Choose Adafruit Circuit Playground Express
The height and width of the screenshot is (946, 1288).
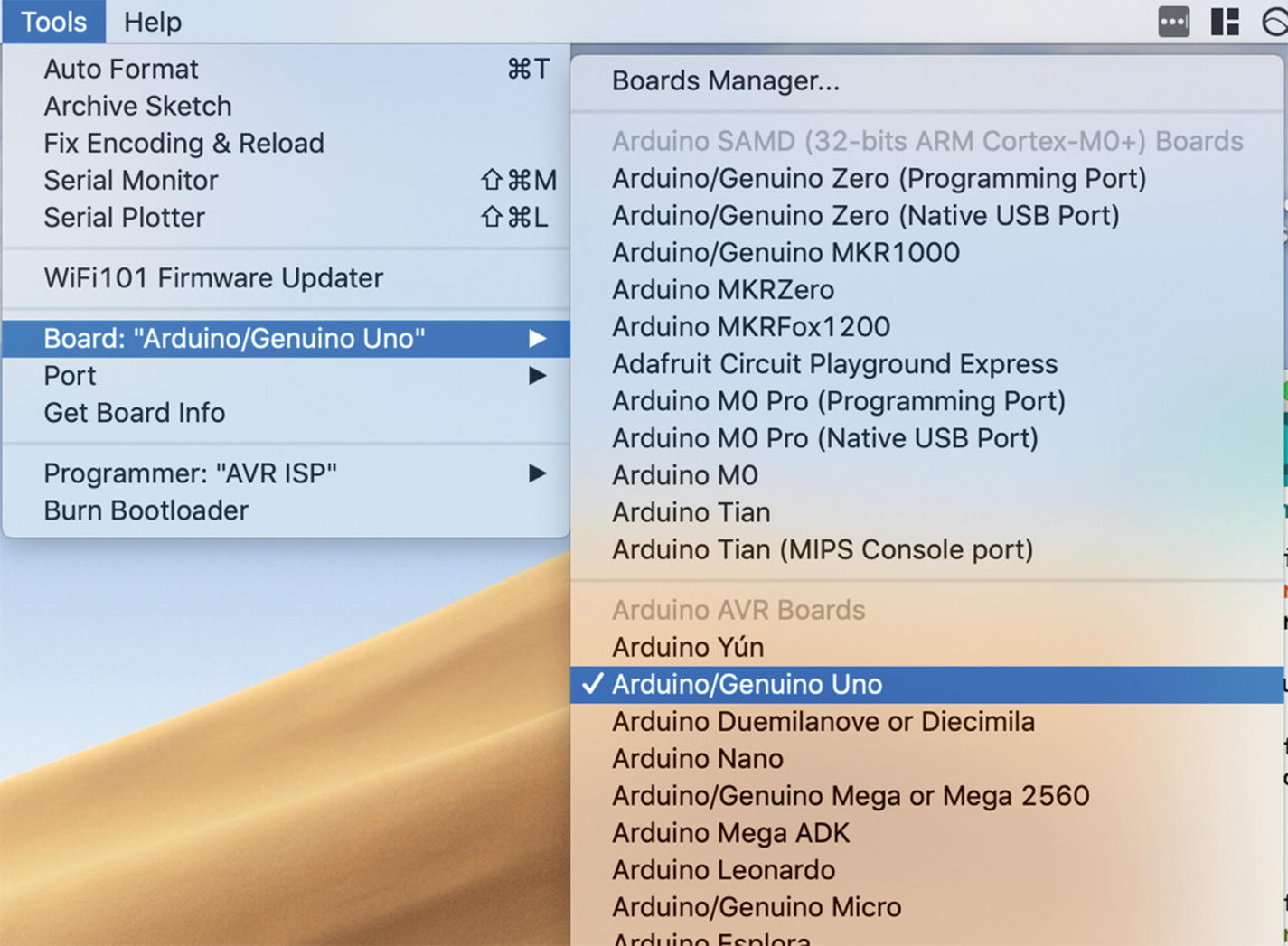point(927,363)
